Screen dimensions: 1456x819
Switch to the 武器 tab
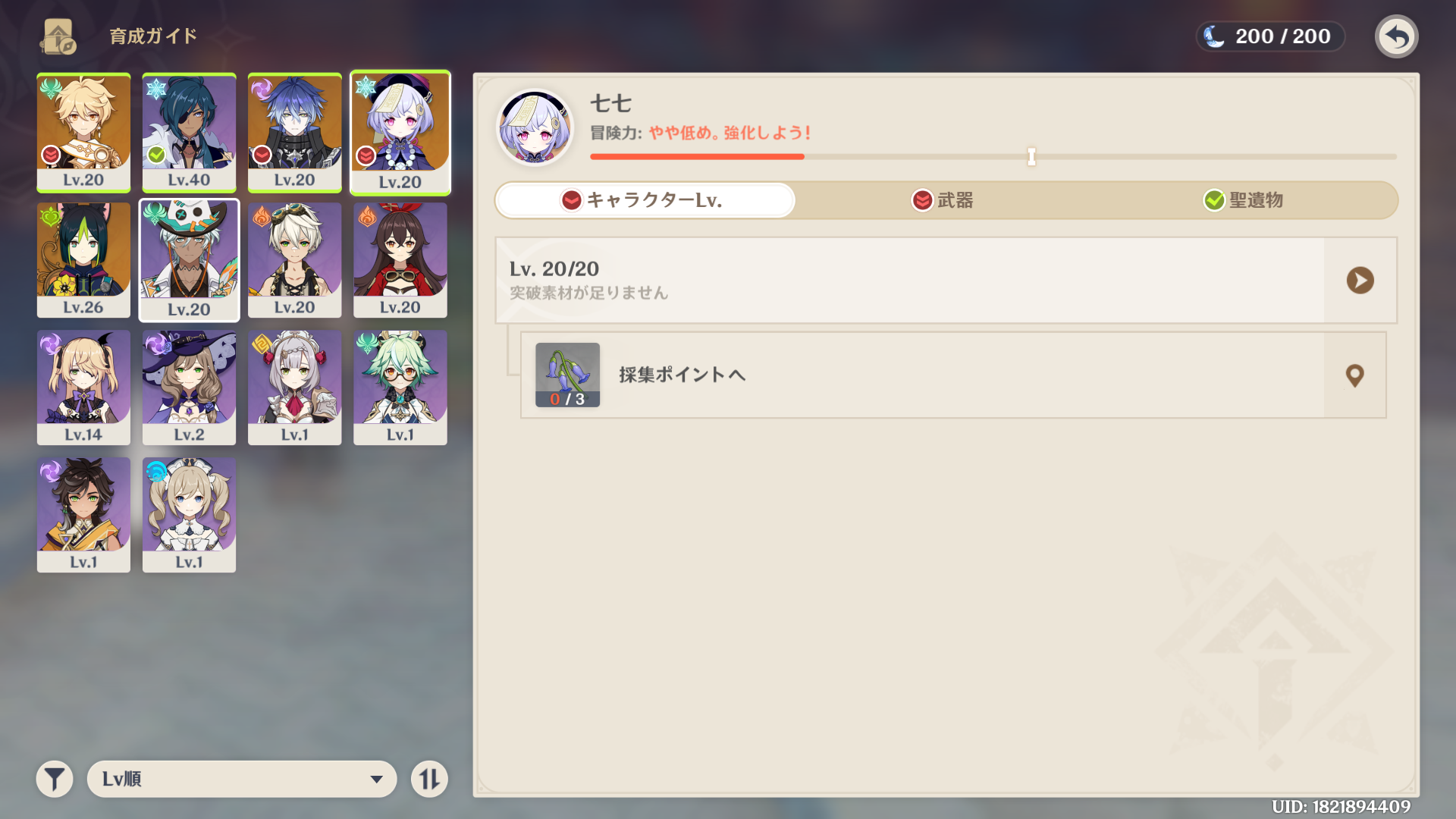(943, 200)
